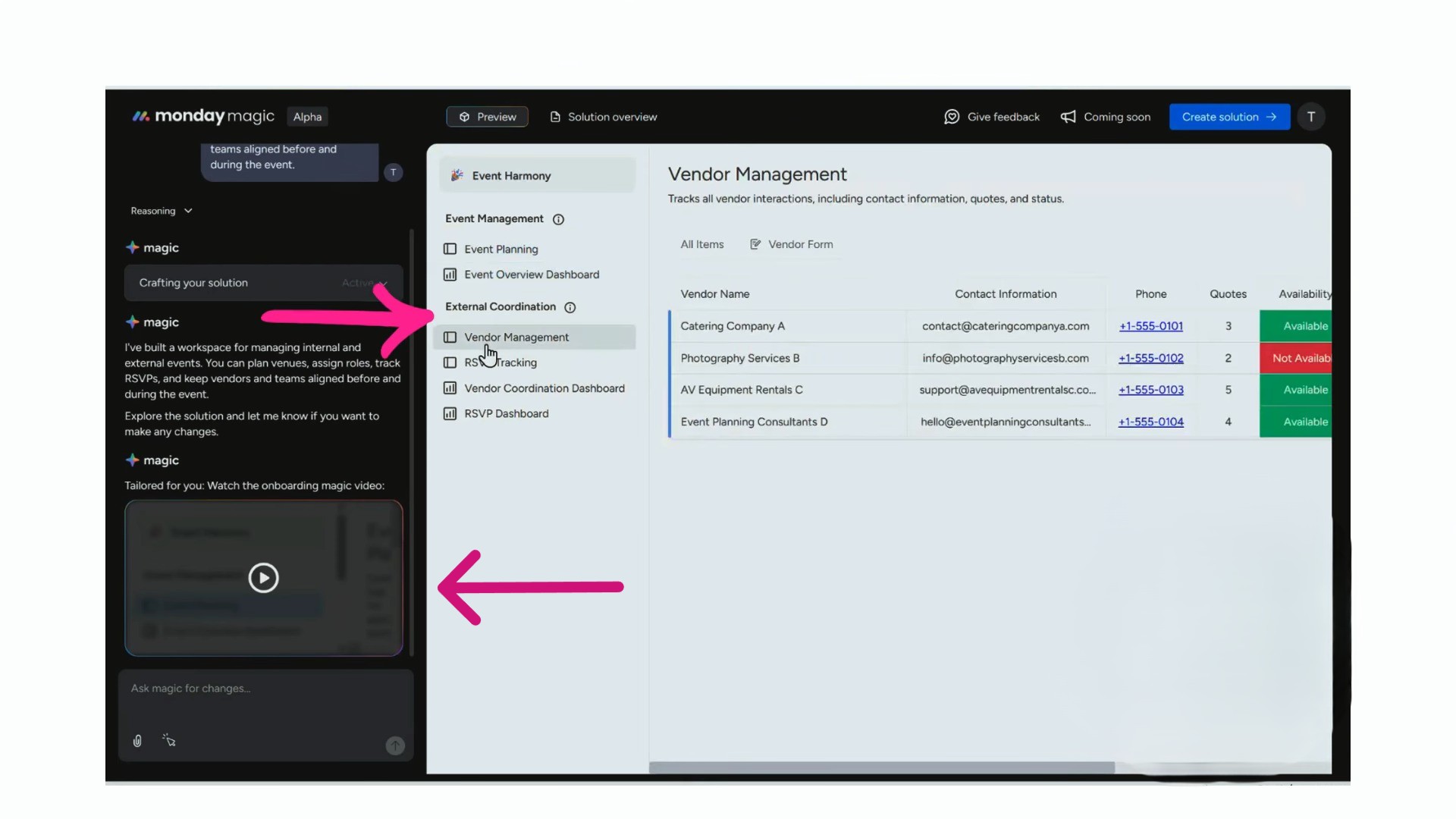
Task: Select the Preview tab
Action: tap(487, 117)
